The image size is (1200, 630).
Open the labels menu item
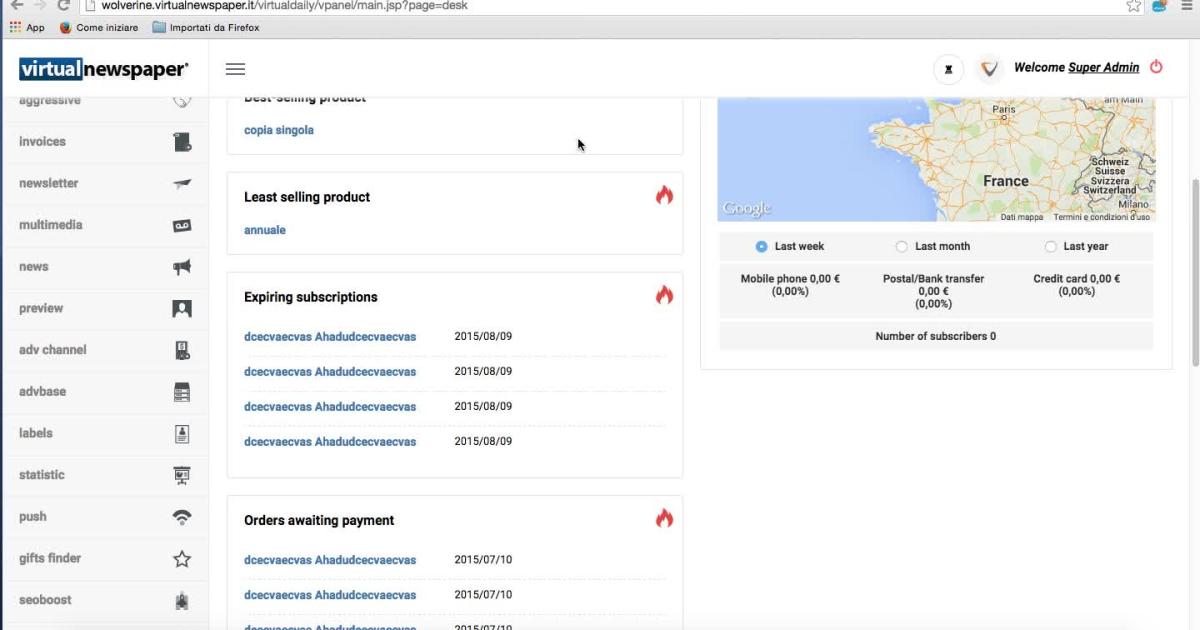[x=36, y=433]
